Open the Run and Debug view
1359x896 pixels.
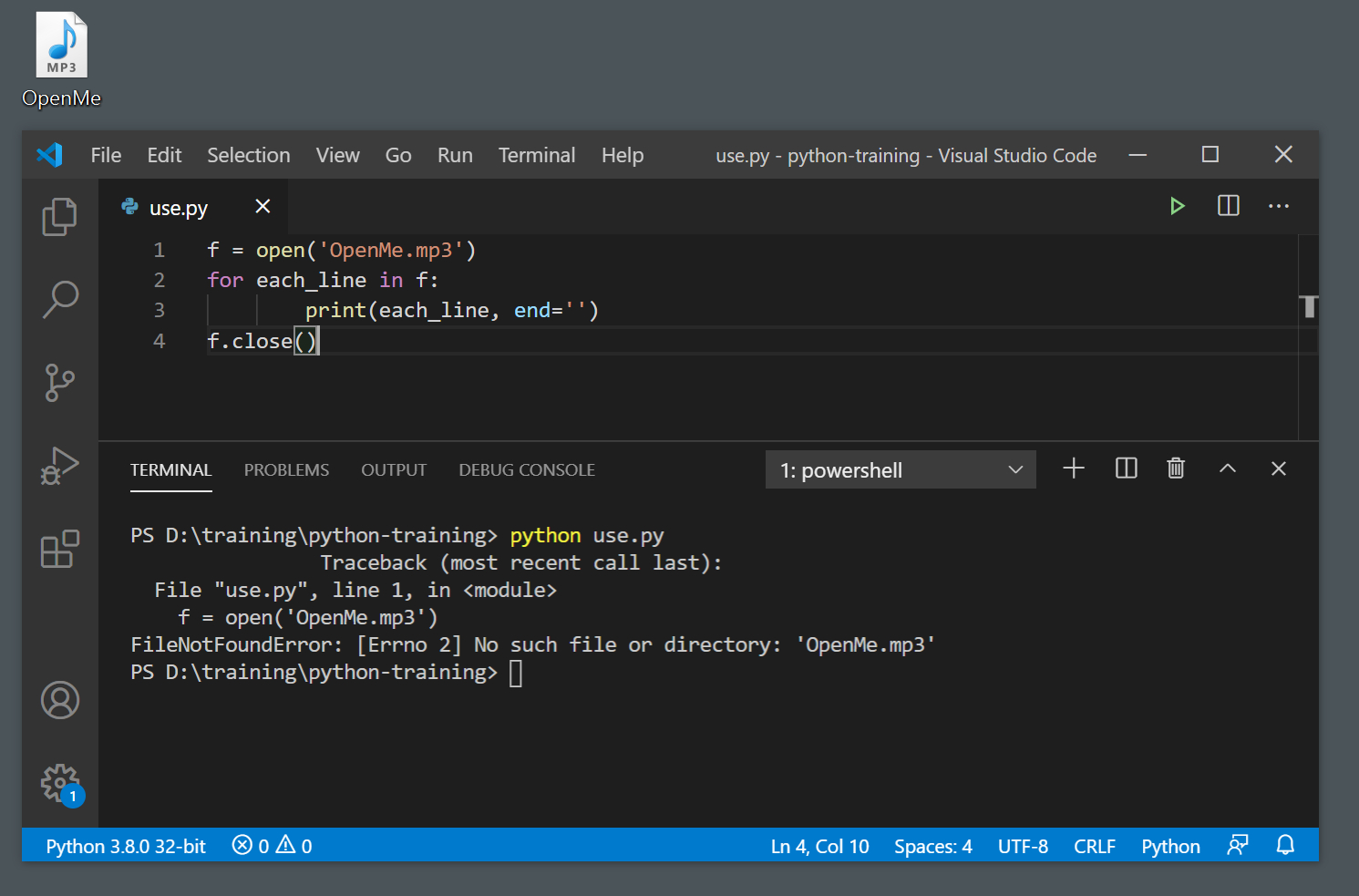click(x=60, y=465)
